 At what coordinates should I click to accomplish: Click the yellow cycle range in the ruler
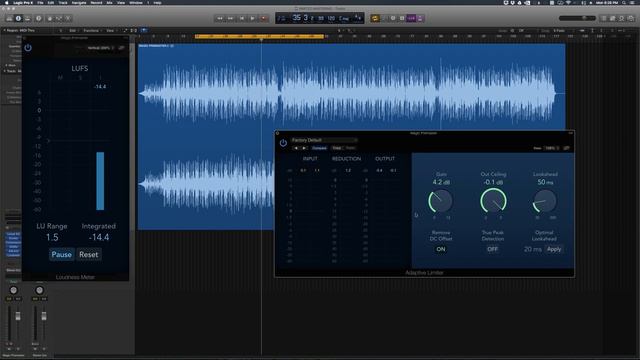pos(259,36)
